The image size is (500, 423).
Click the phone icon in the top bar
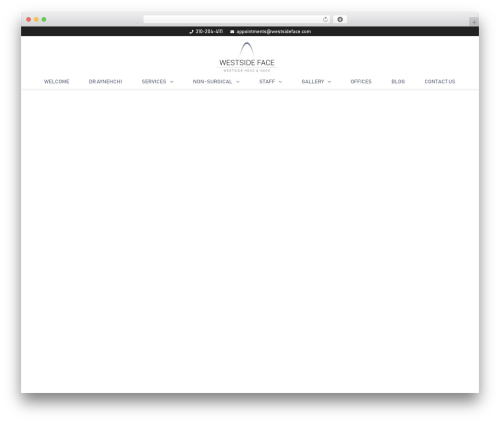(191, 32)
